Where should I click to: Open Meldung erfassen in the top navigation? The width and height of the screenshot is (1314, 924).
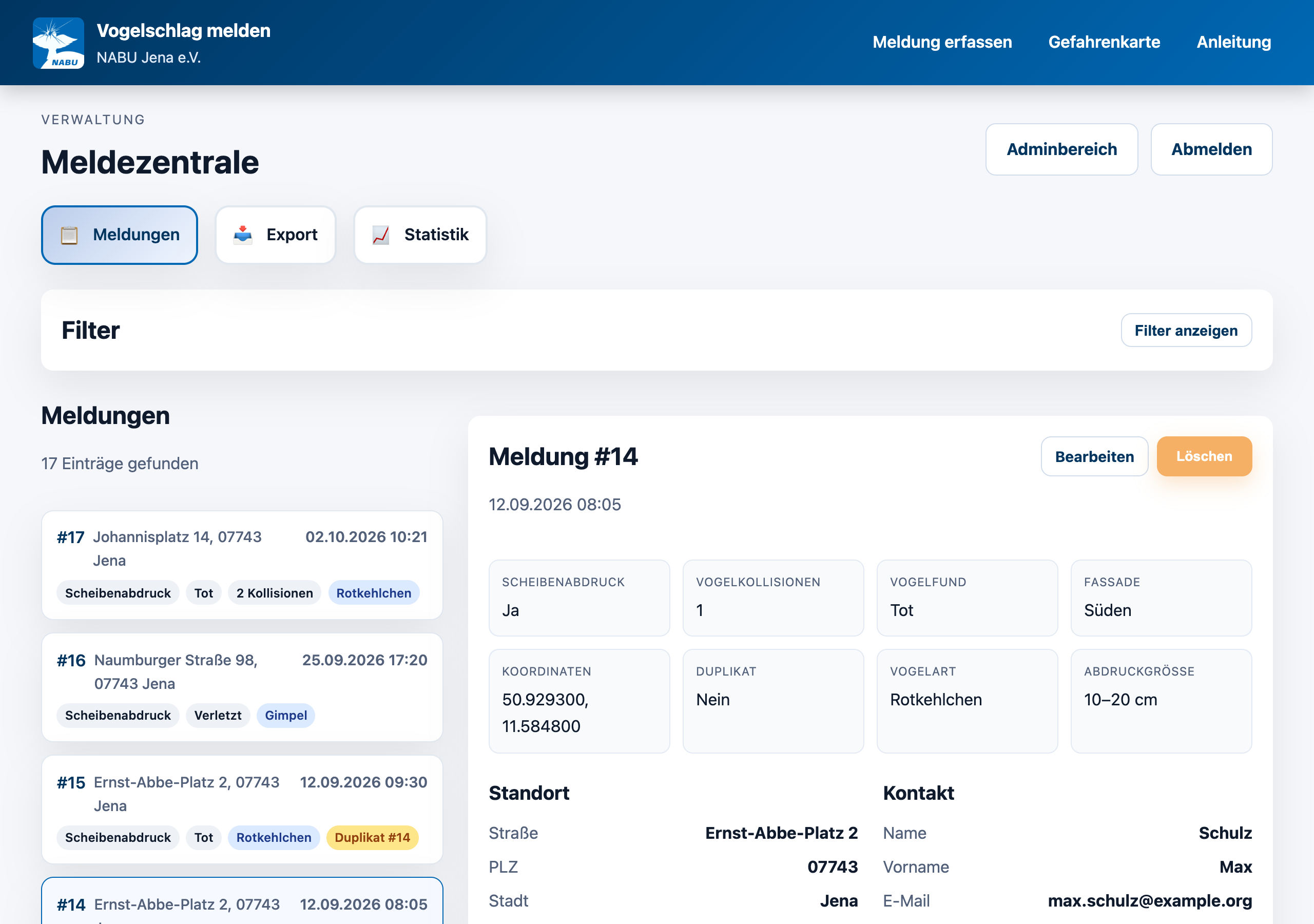(x=942, y=43)
